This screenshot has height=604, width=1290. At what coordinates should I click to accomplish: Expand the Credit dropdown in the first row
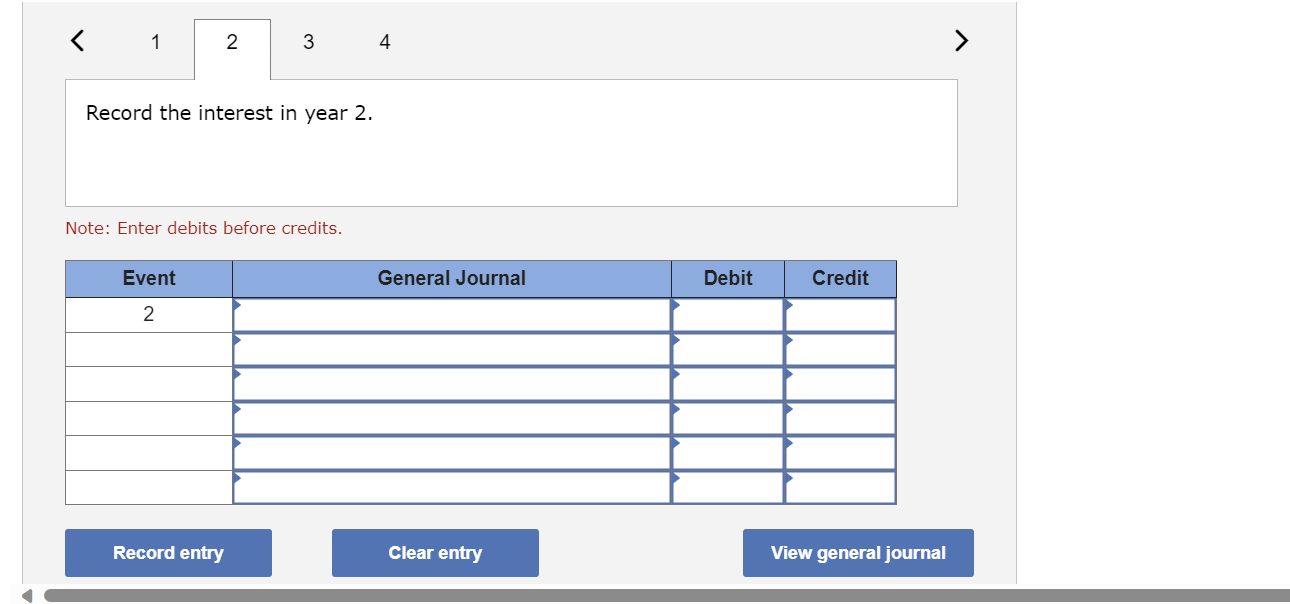point(788,305)
